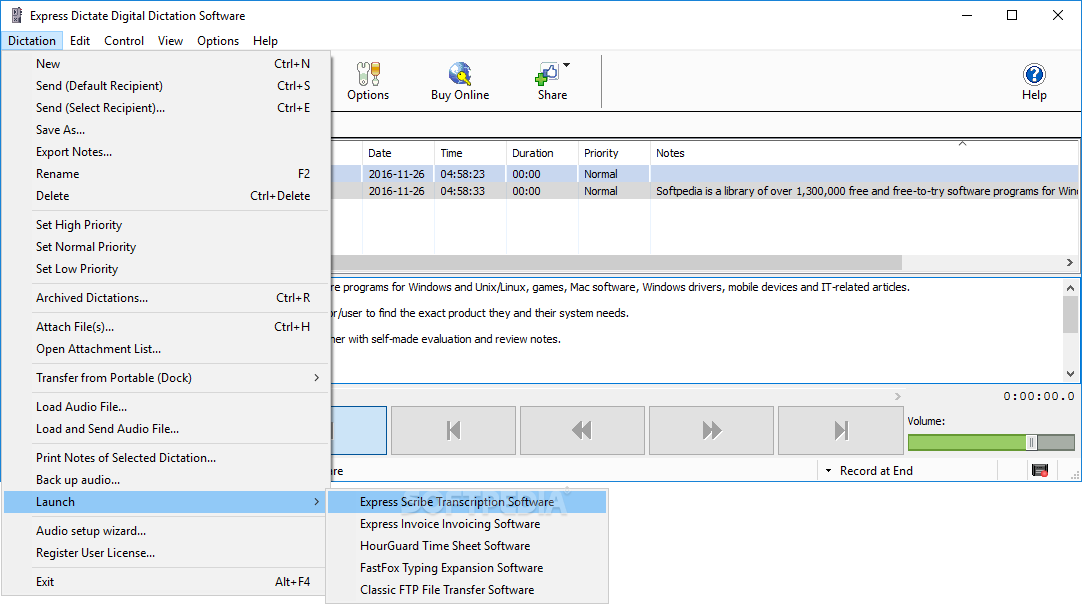The width and height of the screenshot is (1082, 604).
Task: Open the Dictation menu
Action: tap(32, 41)
